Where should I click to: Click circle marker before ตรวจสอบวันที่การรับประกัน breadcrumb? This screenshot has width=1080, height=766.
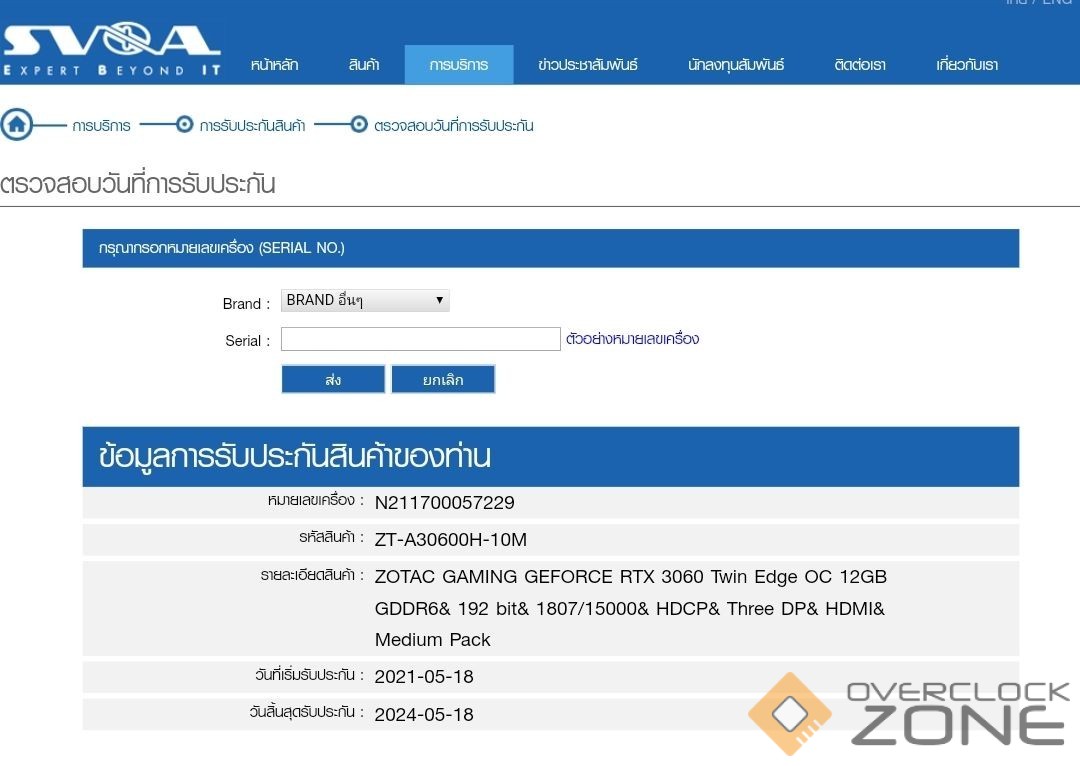[x=359, y=125]
